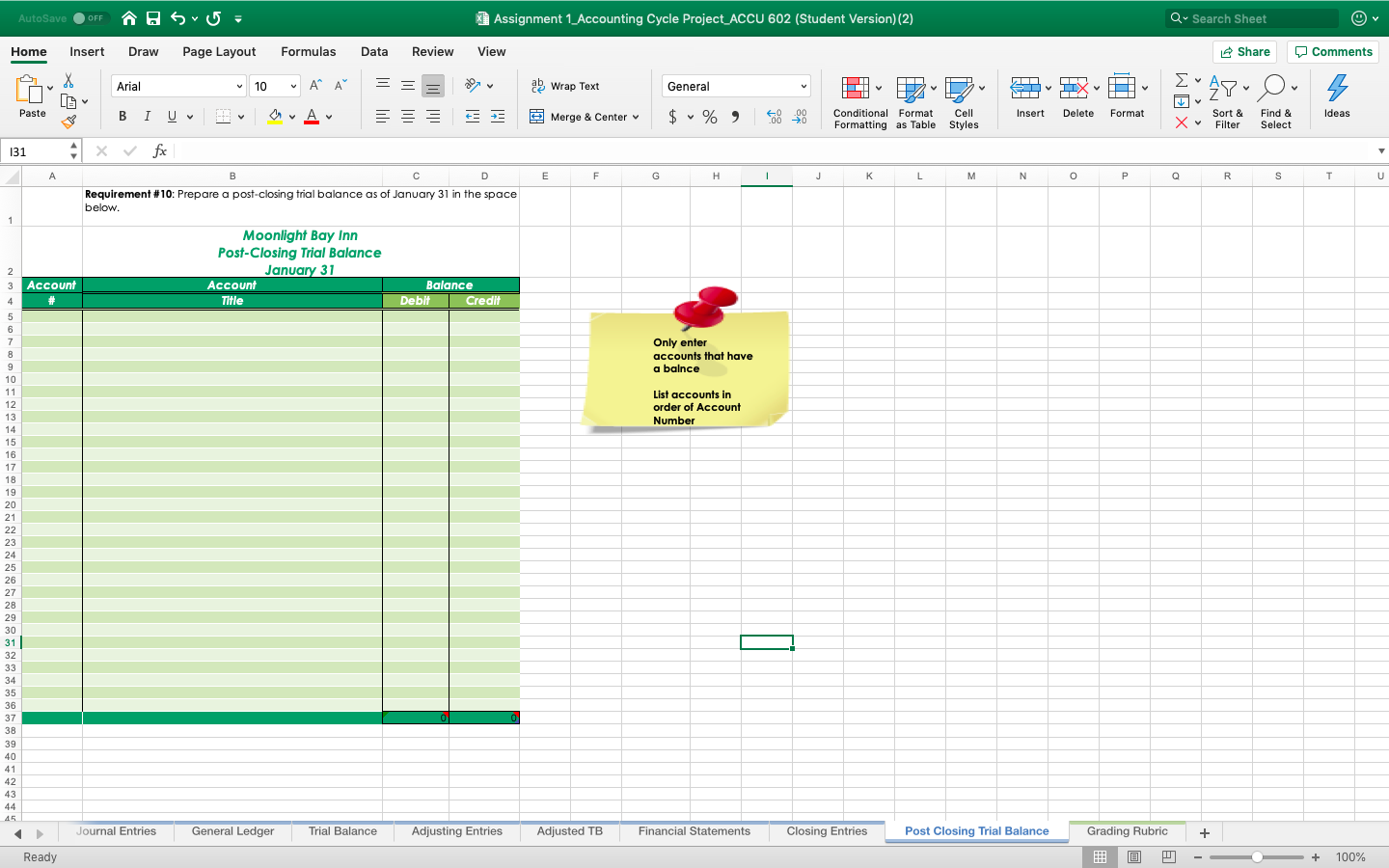Open the font name Arial dropdown

point(239,87)
